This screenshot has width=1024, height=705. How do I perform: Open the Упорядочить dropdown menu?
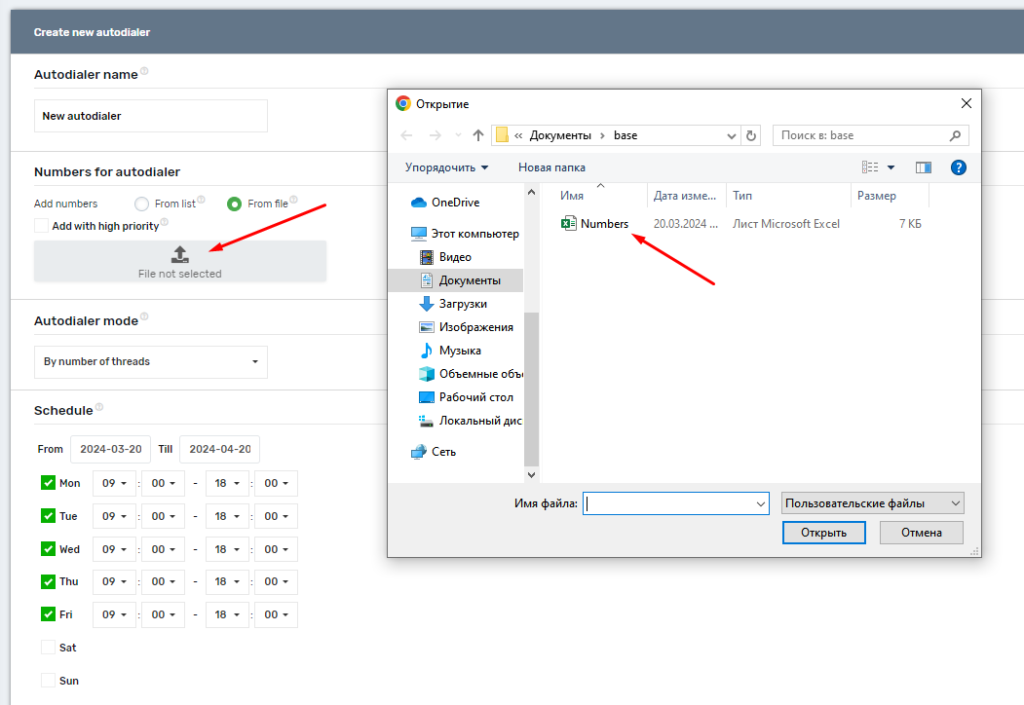[x=446, y=167]
